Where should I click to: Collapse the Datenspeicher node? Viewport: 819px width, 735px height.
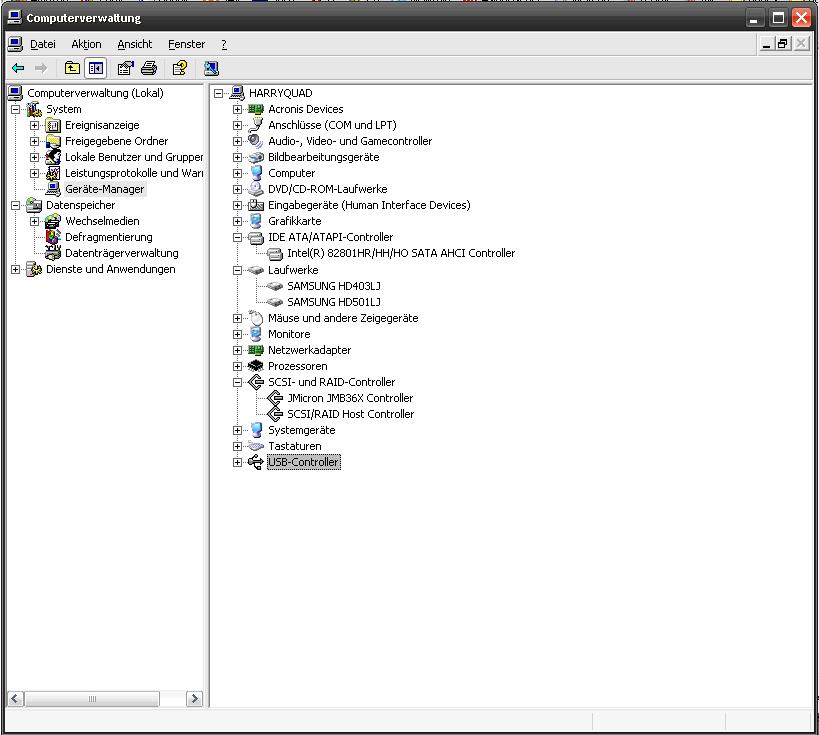15,205
